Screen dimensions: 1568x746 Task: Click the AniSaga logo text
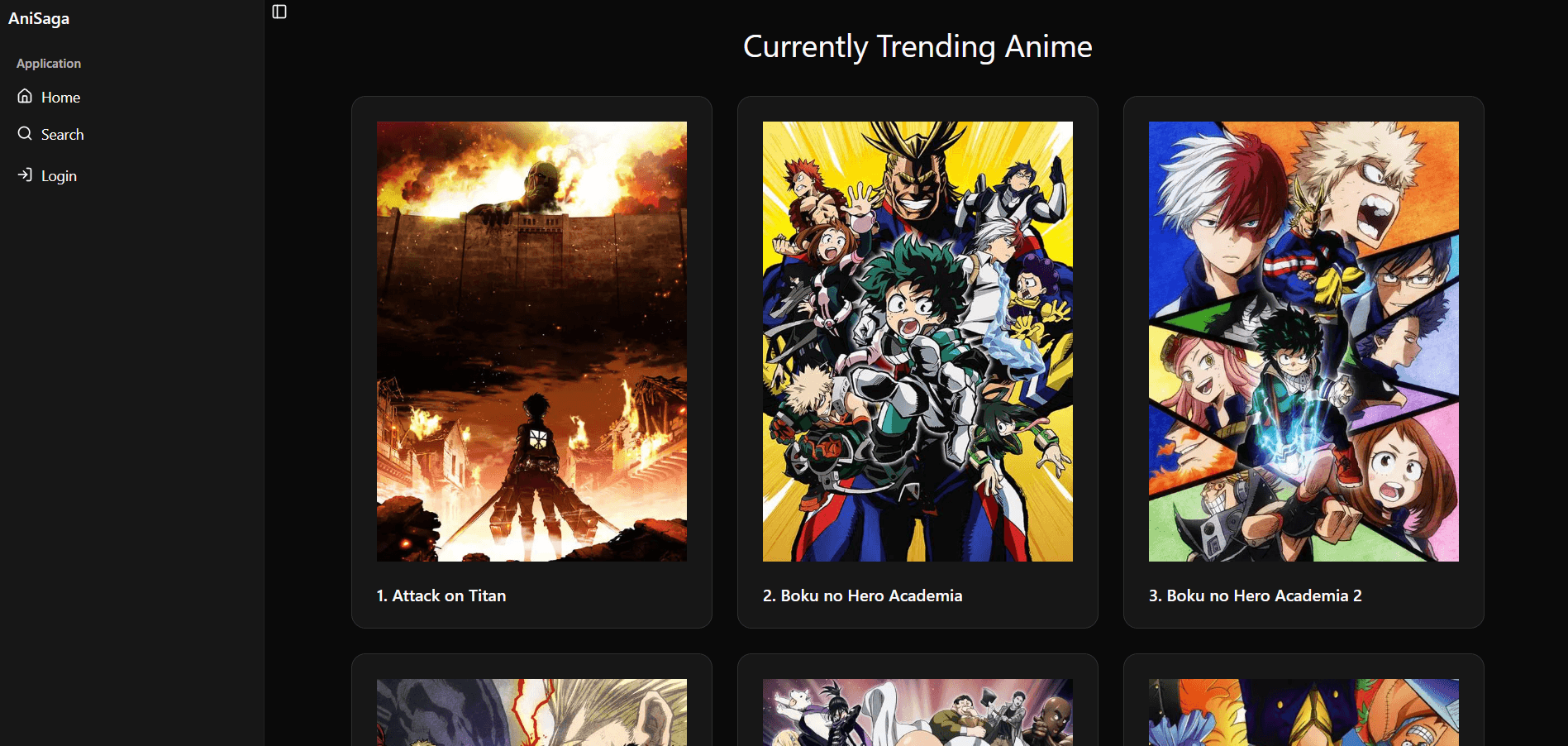coord(38,17)
